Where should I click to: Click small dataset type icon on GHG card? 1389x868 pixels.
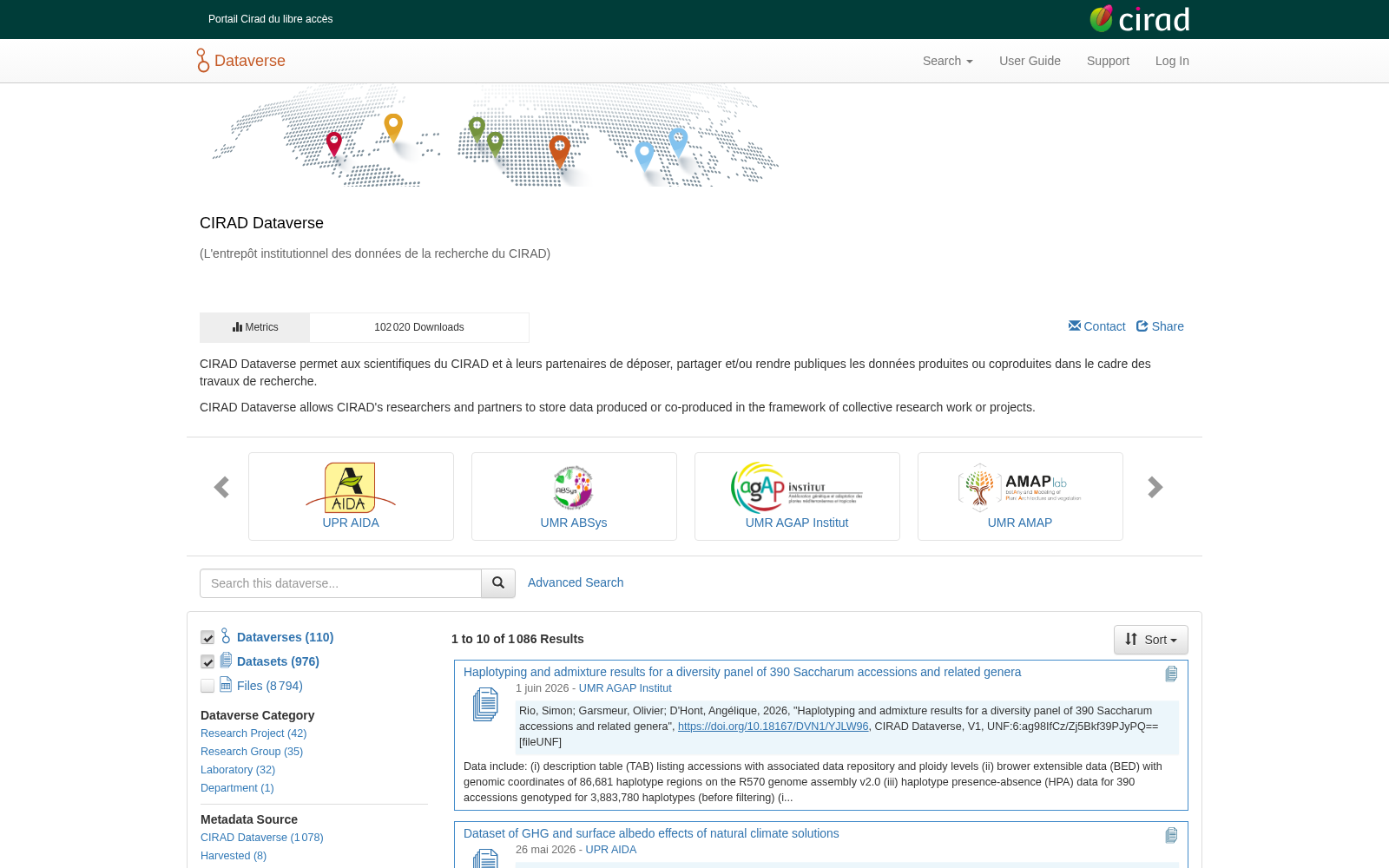pyautogui.click(x=1171, y=836)
